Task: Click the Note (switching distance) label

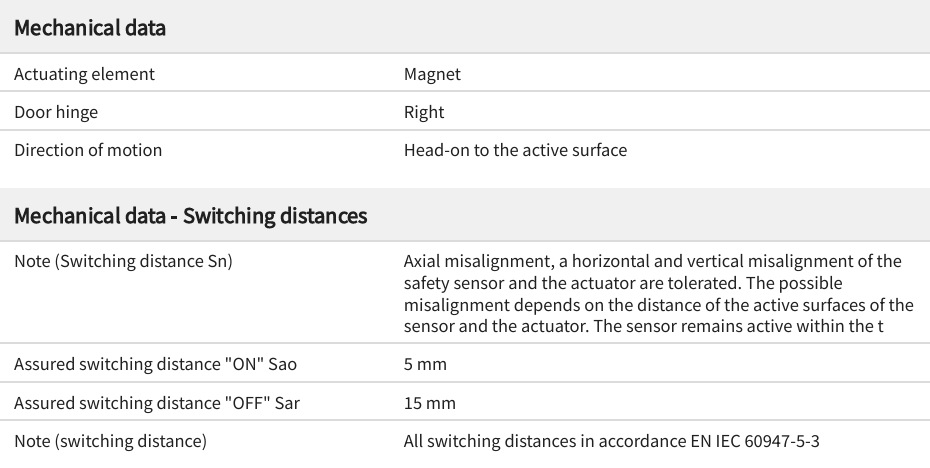Action: (110, 441)
